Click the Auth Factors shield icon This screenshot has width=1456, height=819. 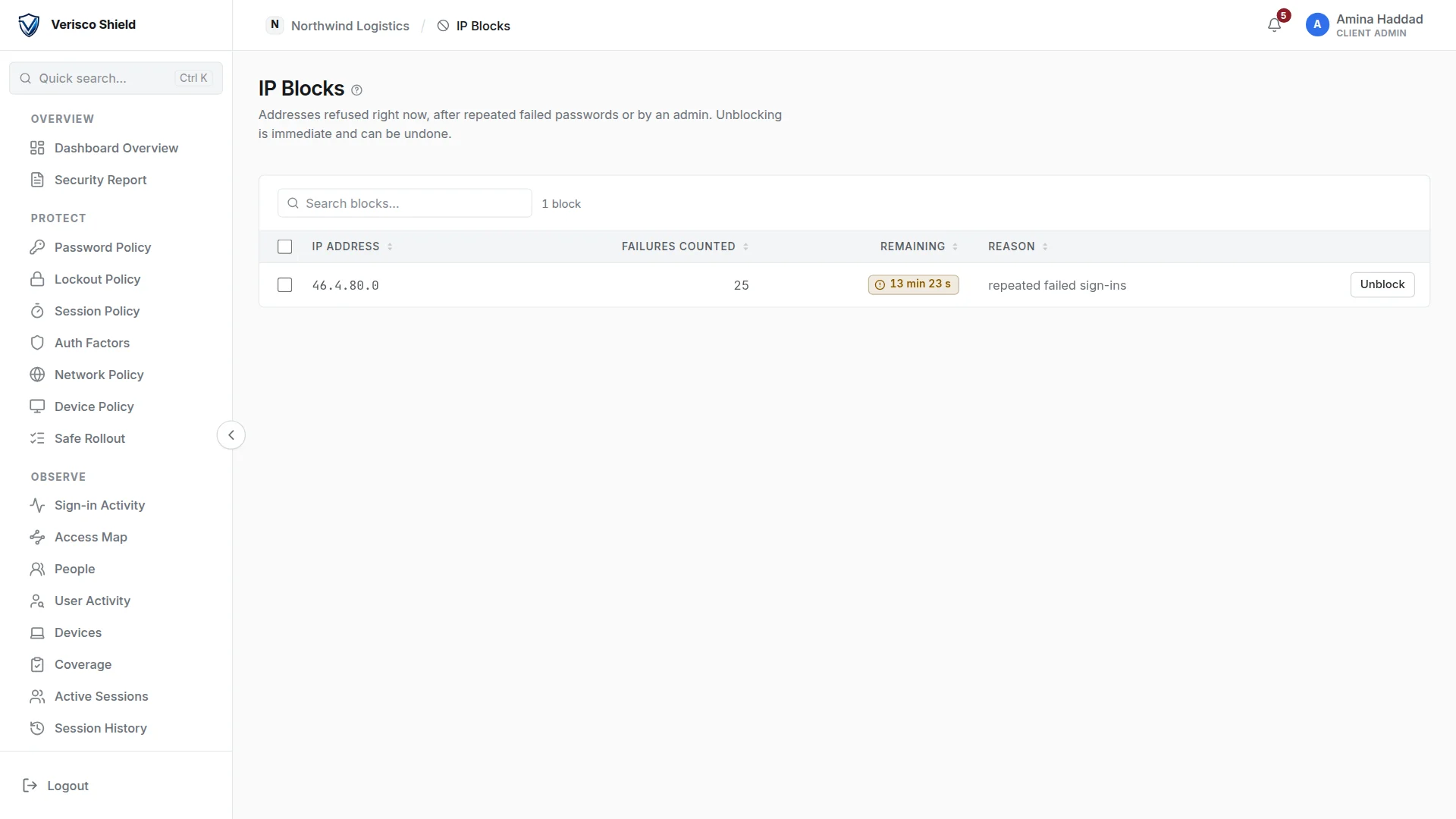37,343
